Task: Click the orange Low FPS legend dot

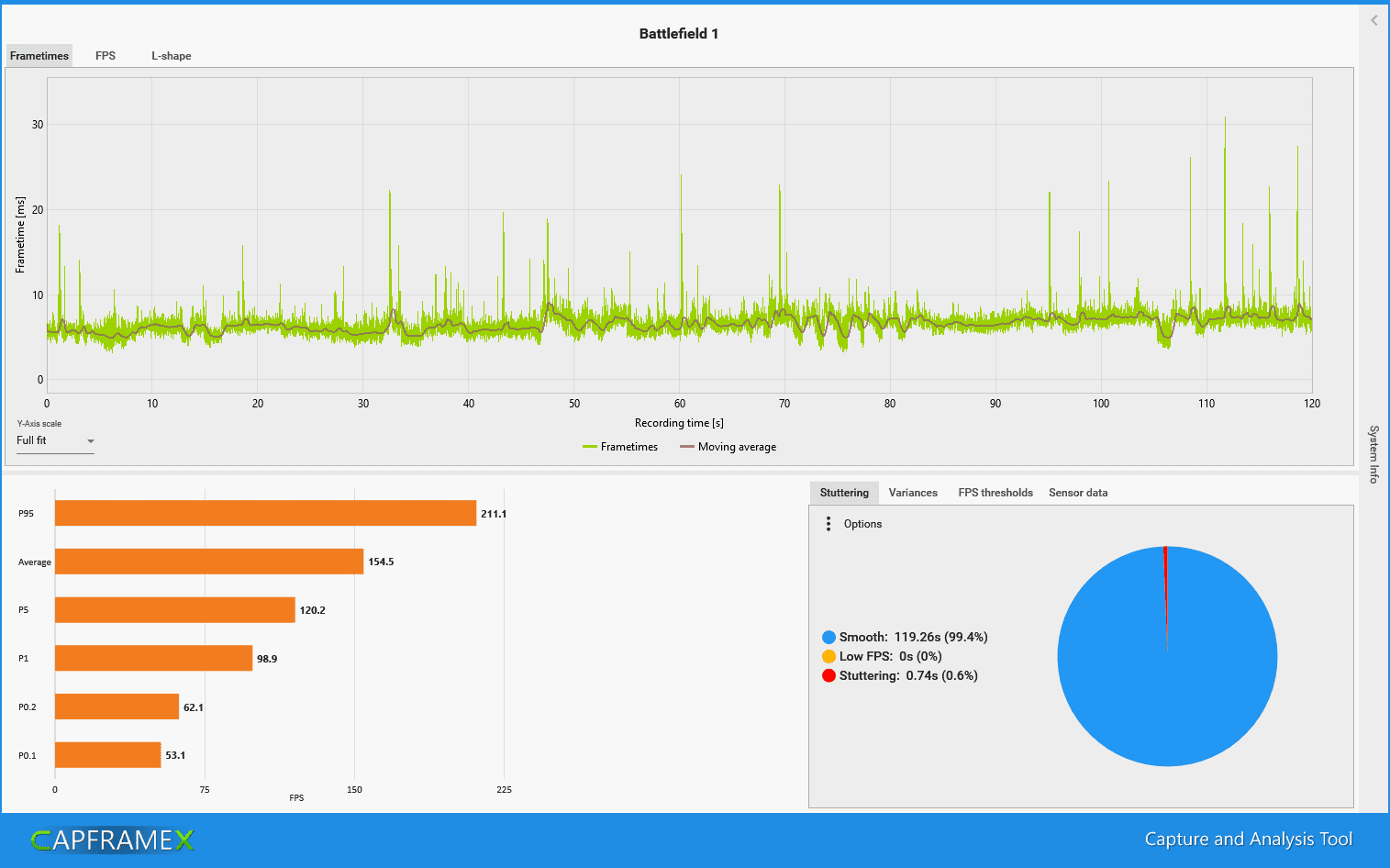Action: pyautogui.click(x=829, y=656)
